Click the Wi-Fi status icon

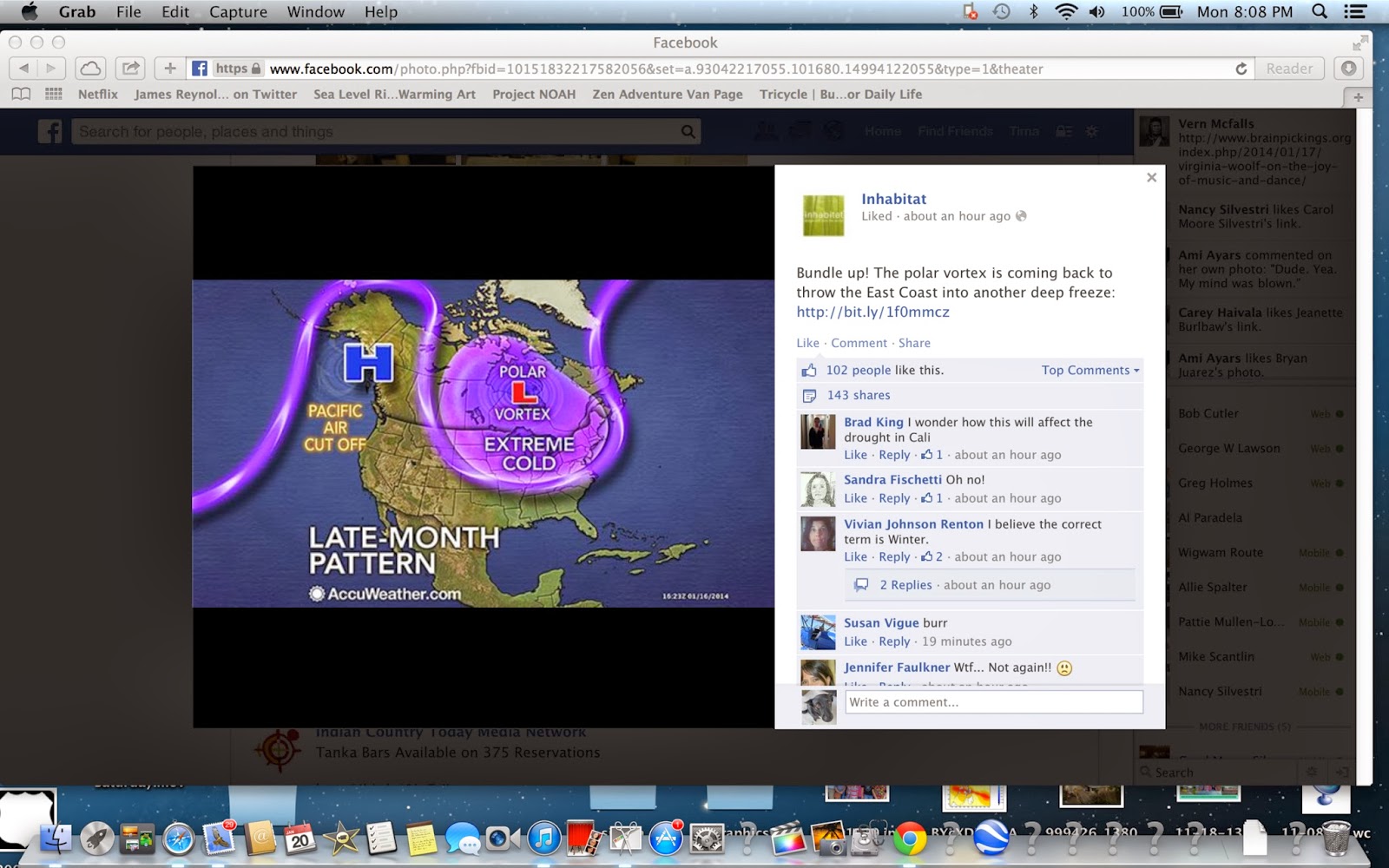[x=1066, y=11]
